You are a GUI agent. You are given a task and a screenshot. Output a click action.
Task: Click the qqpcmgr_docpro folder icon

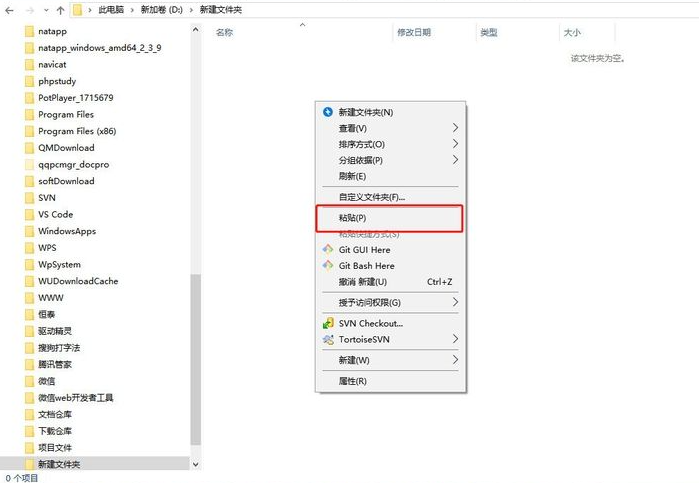29,165
